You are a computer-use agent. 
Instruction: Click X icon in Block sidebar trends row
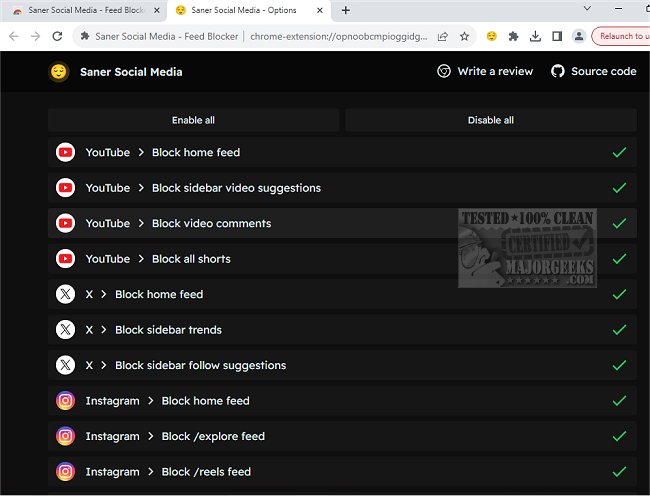(x=65, y=330)
